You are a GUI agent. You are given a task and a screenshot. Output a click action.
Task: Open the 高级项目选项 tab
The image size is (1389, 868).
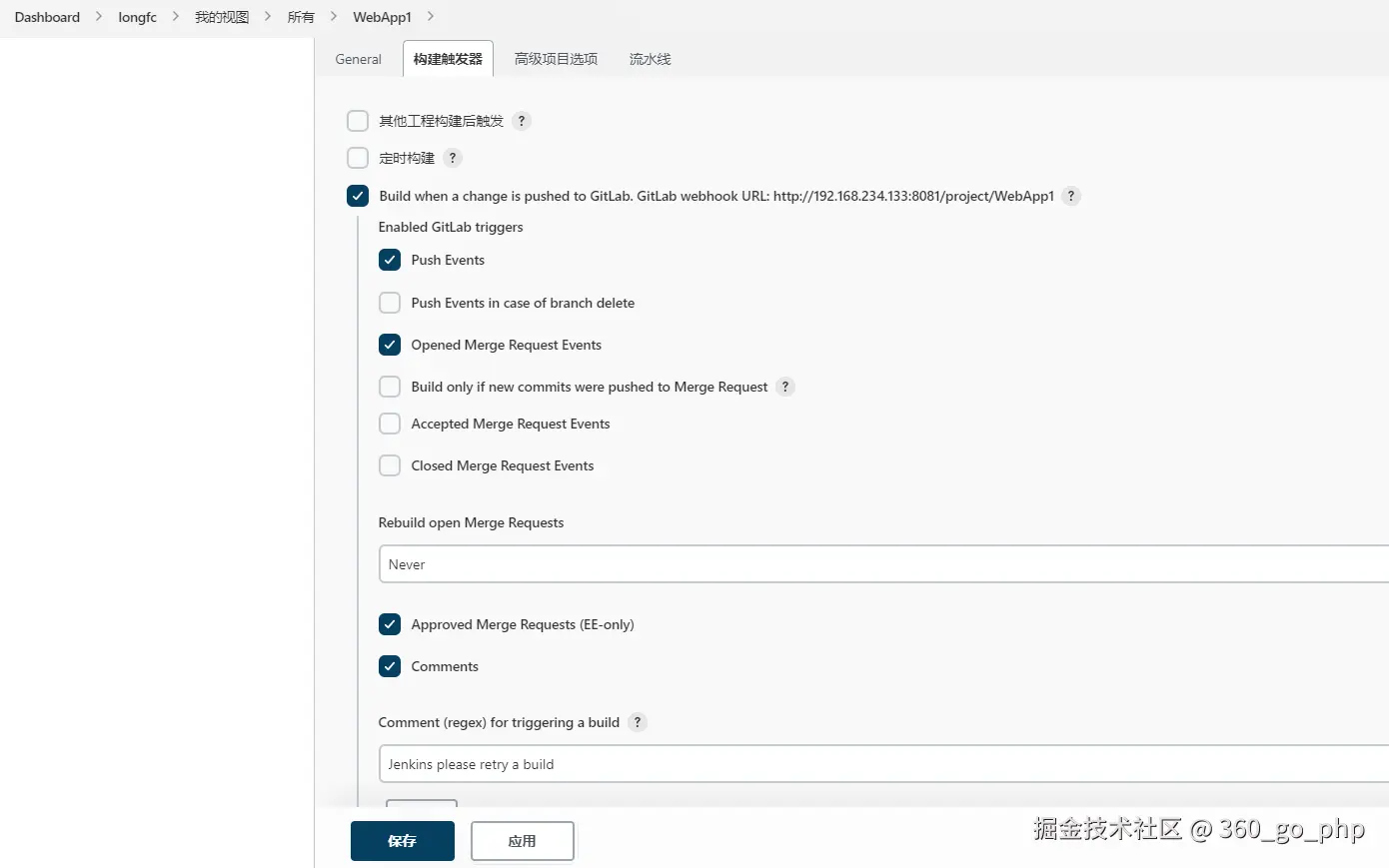click(x=556, y=59)
